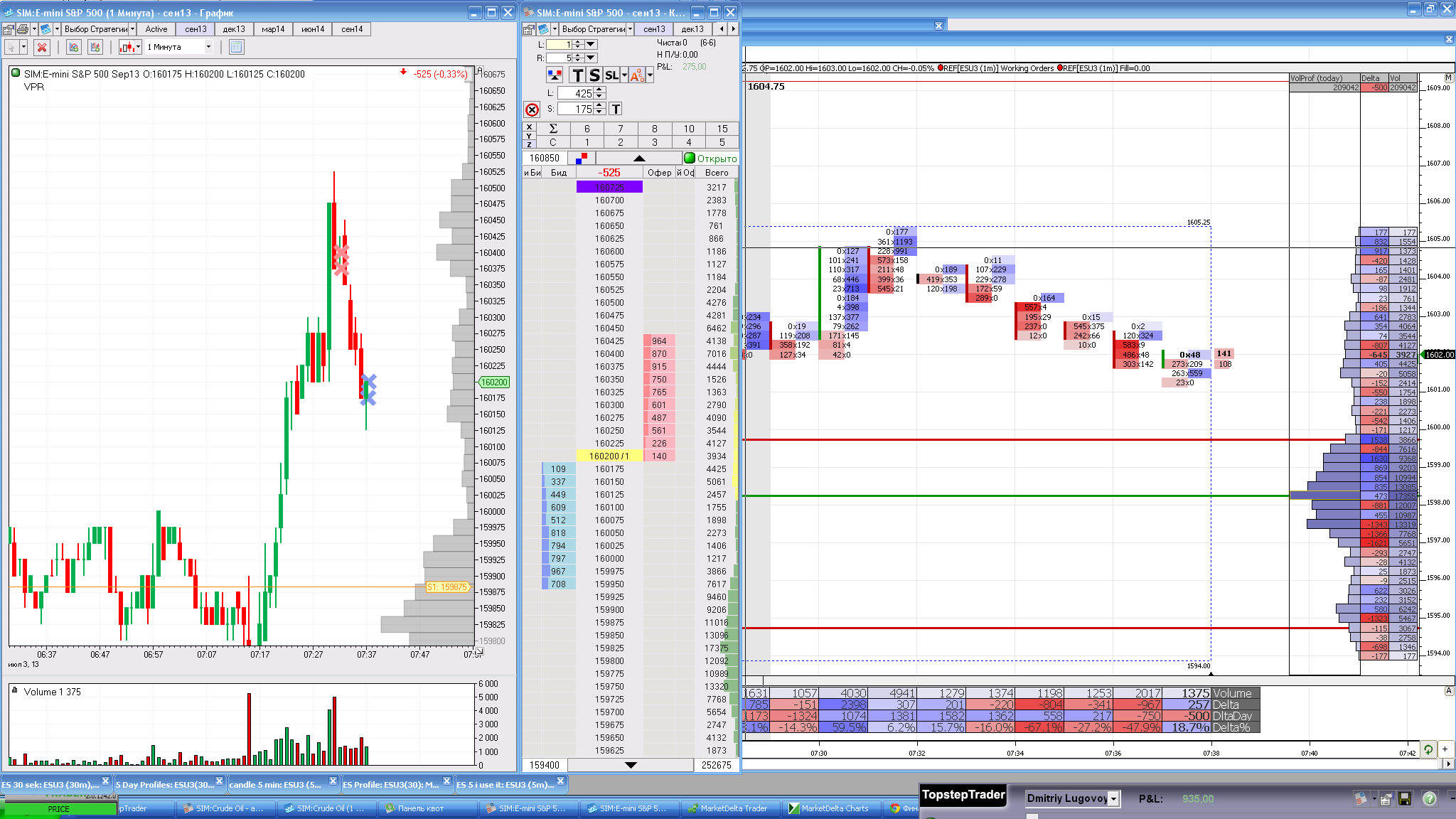Open the add study bars icon in chart toolbar
Viewport: 1456px width, 819px height.
[x=95, y=47]
